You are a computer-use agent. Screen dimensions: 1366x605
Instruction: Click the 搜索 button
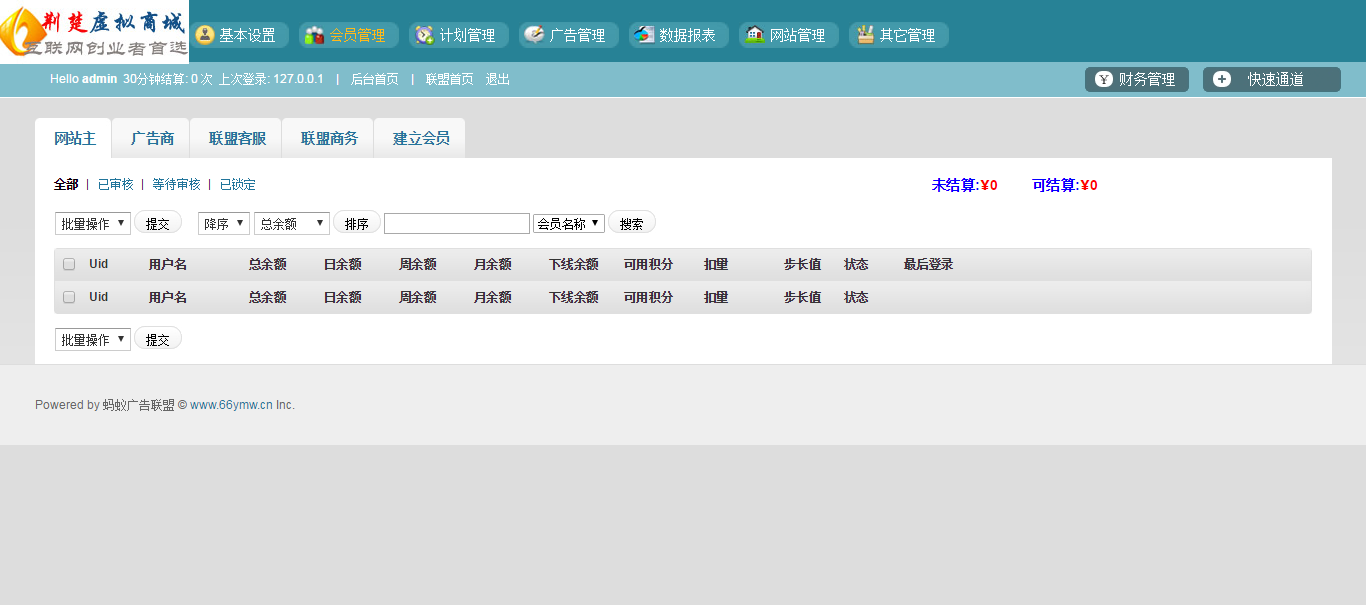point(632,223)
